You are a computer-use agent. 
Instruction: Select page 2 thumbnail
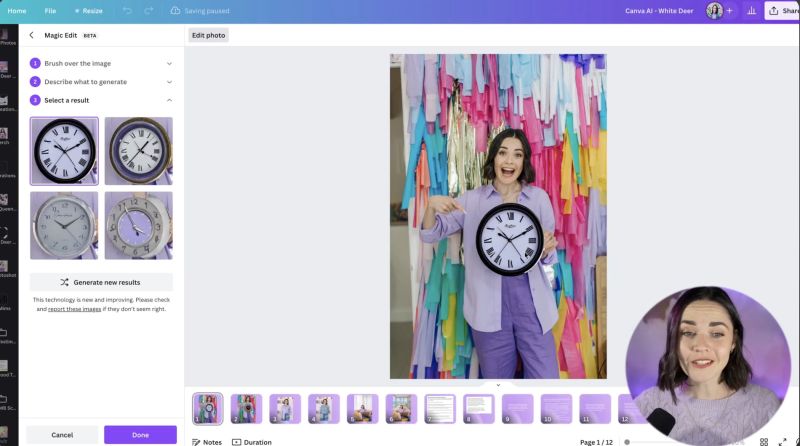click(x=246, y=409)
